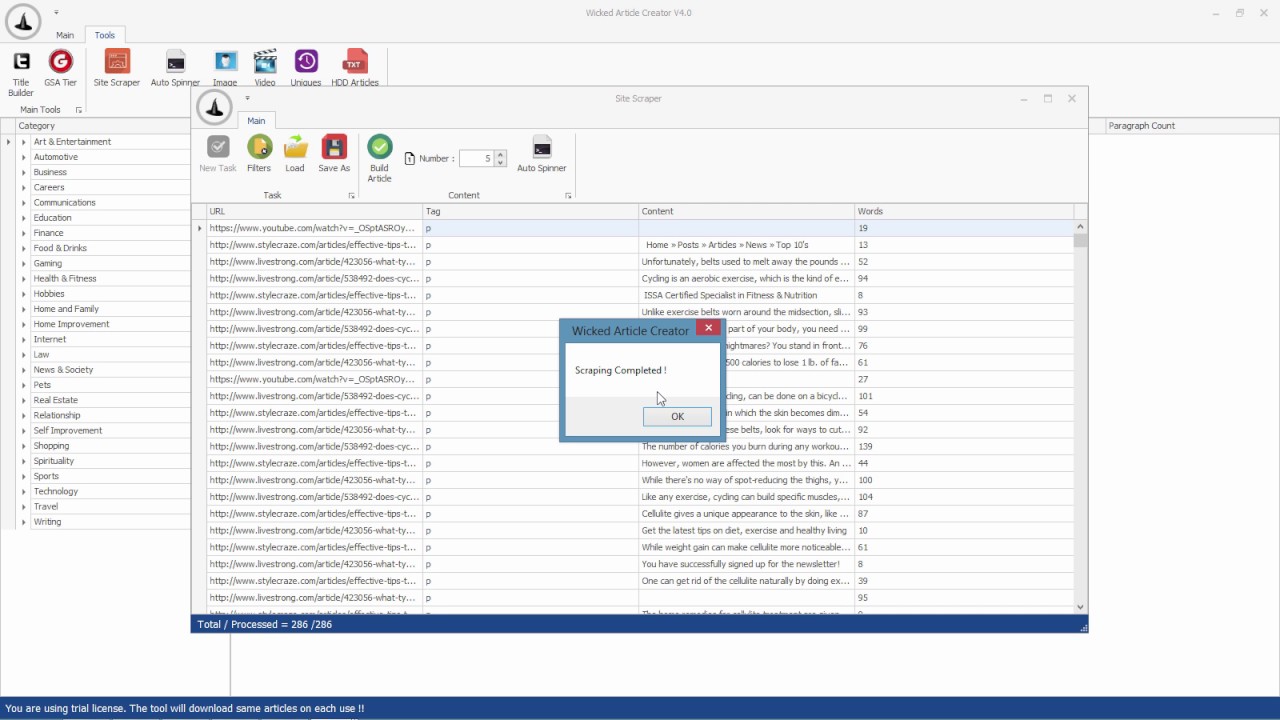Click OK in Scraping Completed dialog
Screen dimensions: 1280x720
click(677, 417)
